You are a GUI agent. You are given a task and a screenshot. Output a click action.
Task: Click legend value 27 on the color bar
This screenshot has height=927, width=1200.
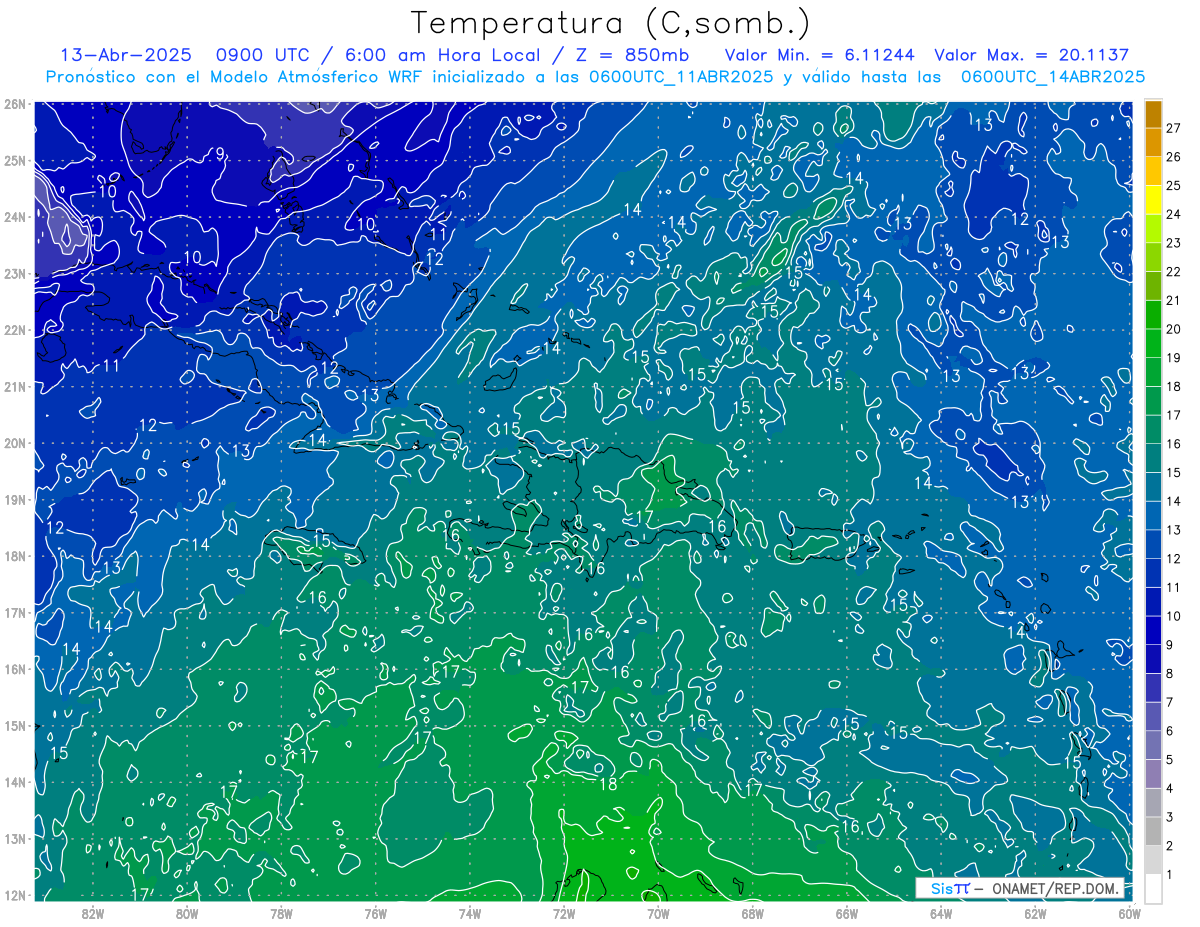pyautogui.click(x=1173, y=128)
